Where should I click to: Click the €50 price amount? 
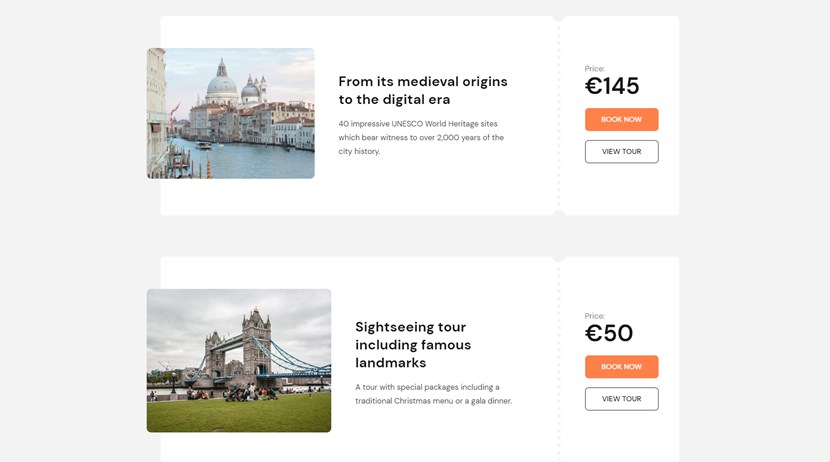[609, 334]
